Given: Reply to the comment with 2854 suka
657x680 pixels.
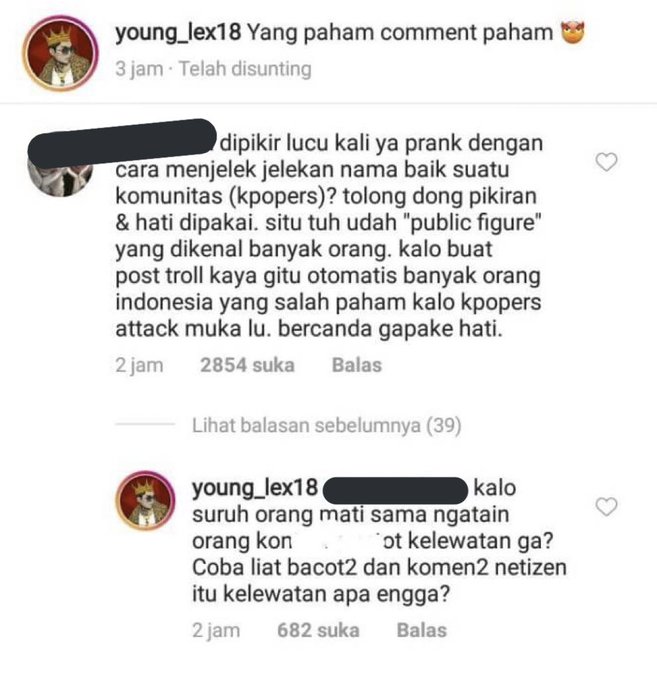Looking at the screenshot, I should click(x=356, y=365).
